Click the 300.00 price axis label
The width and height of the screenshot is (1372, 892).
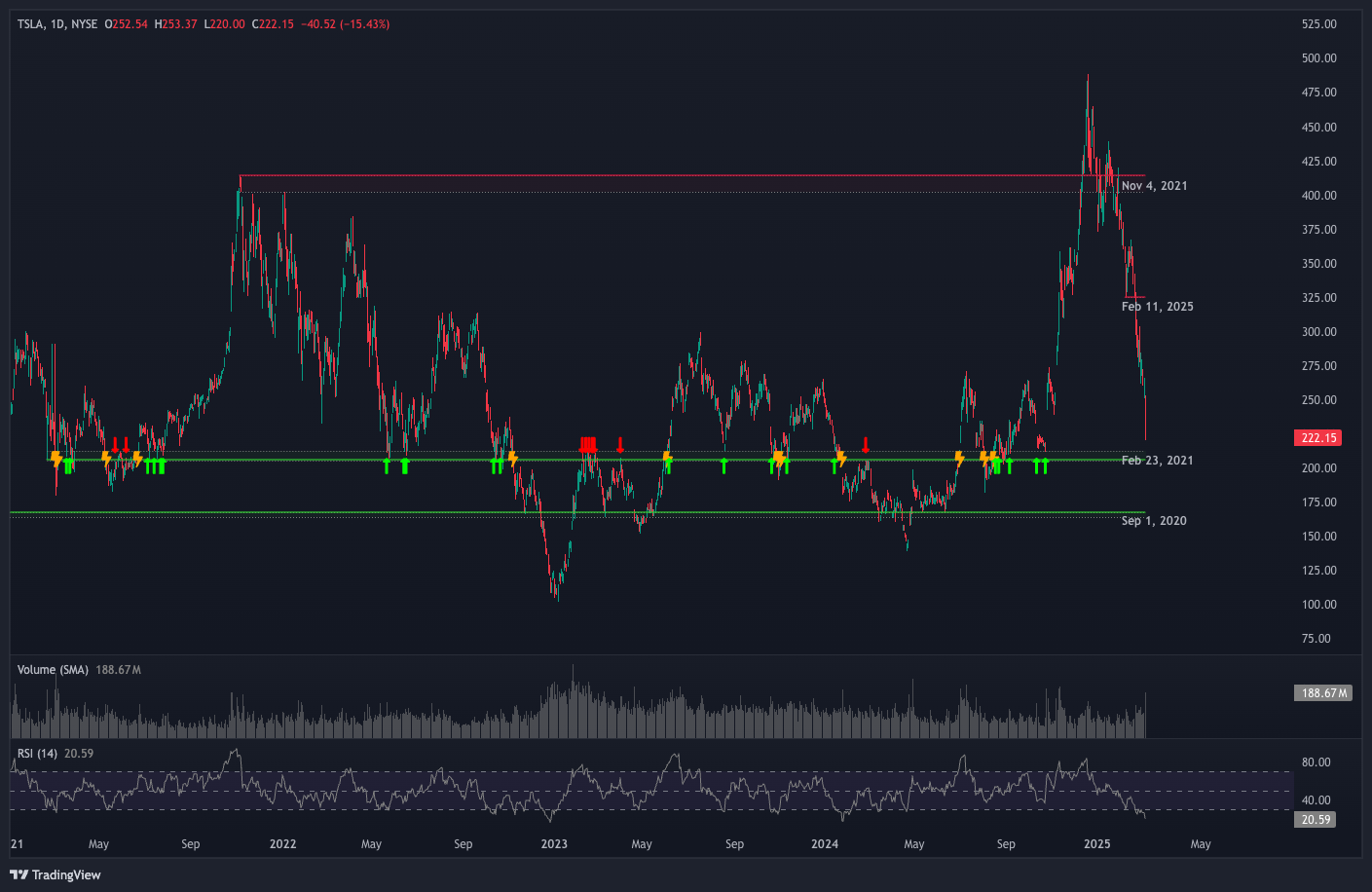(x=1318, y=332)
